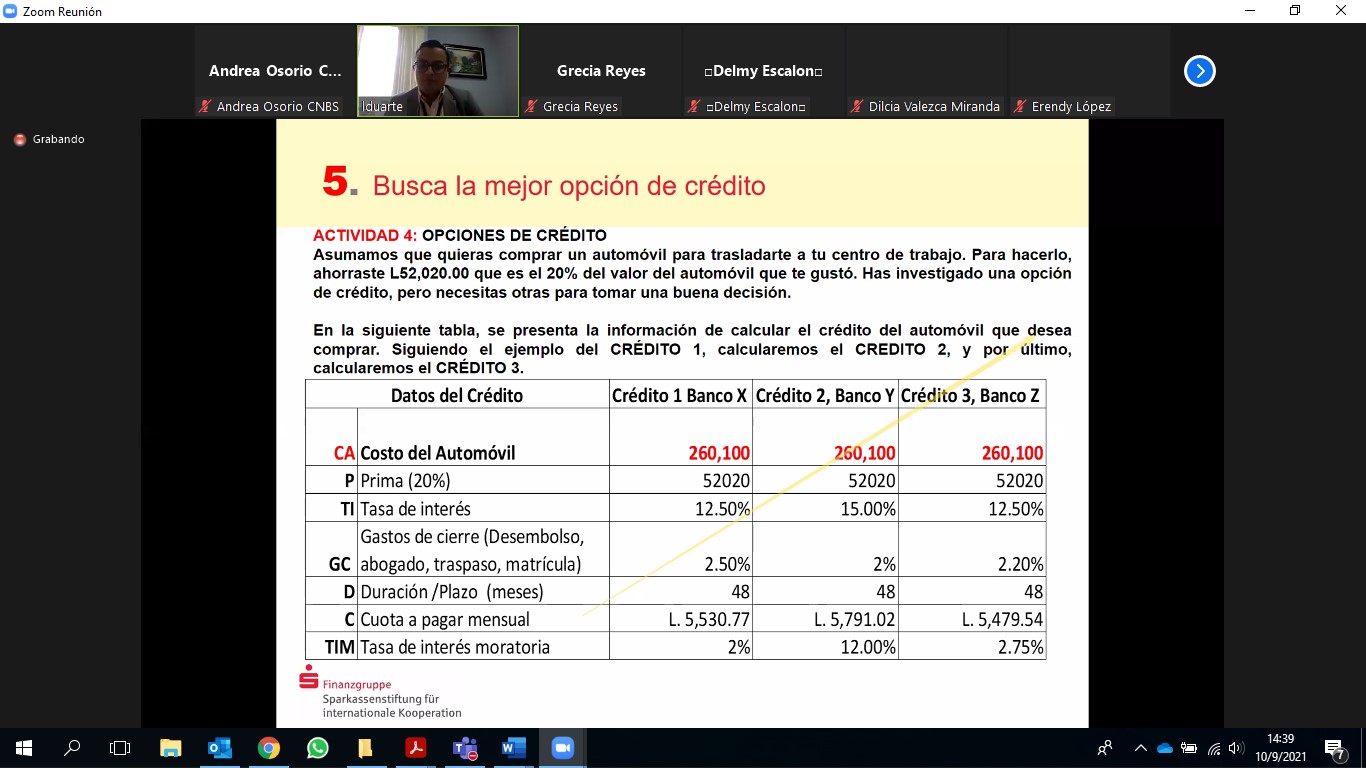Click the volume speaker tray icon
Image resolution: width=1366 pixels, height=768 pixels.
click(1237, 748)
